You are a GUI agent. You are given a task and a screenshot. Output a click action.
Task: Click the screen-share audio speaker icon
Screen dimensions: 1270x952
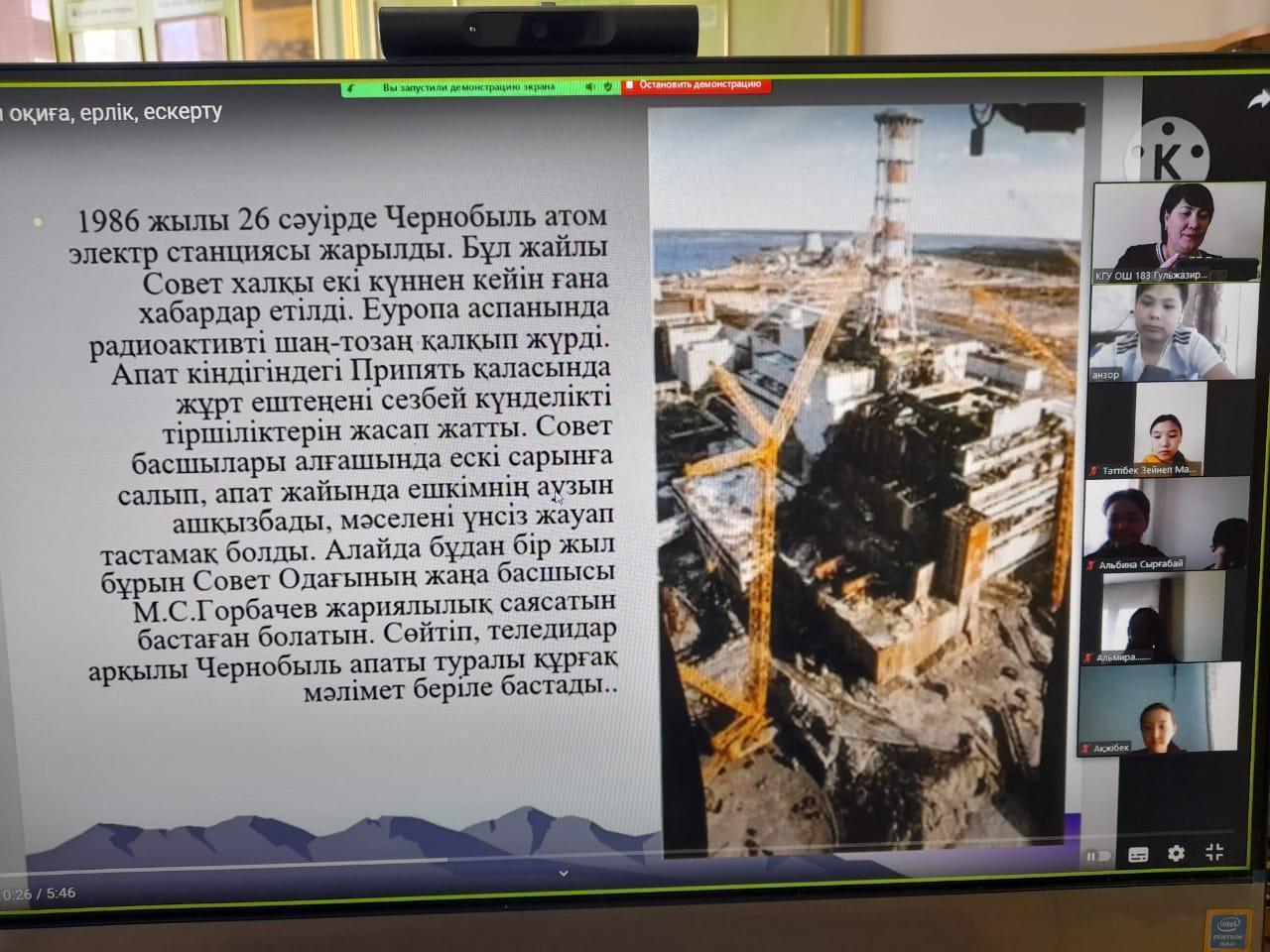[x=590, y=86]
